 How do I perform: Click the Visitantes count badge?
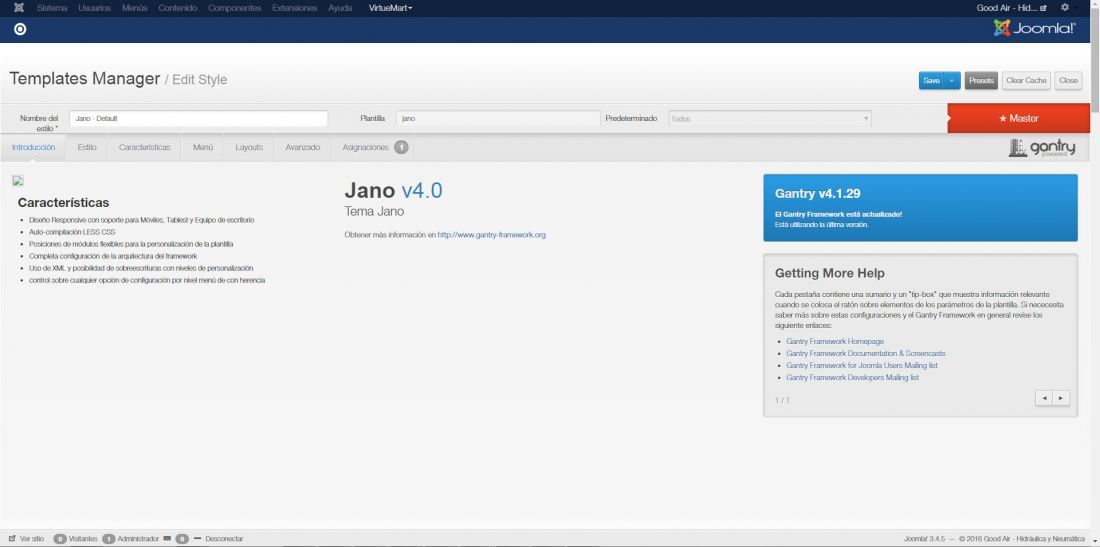click(60, 539)
